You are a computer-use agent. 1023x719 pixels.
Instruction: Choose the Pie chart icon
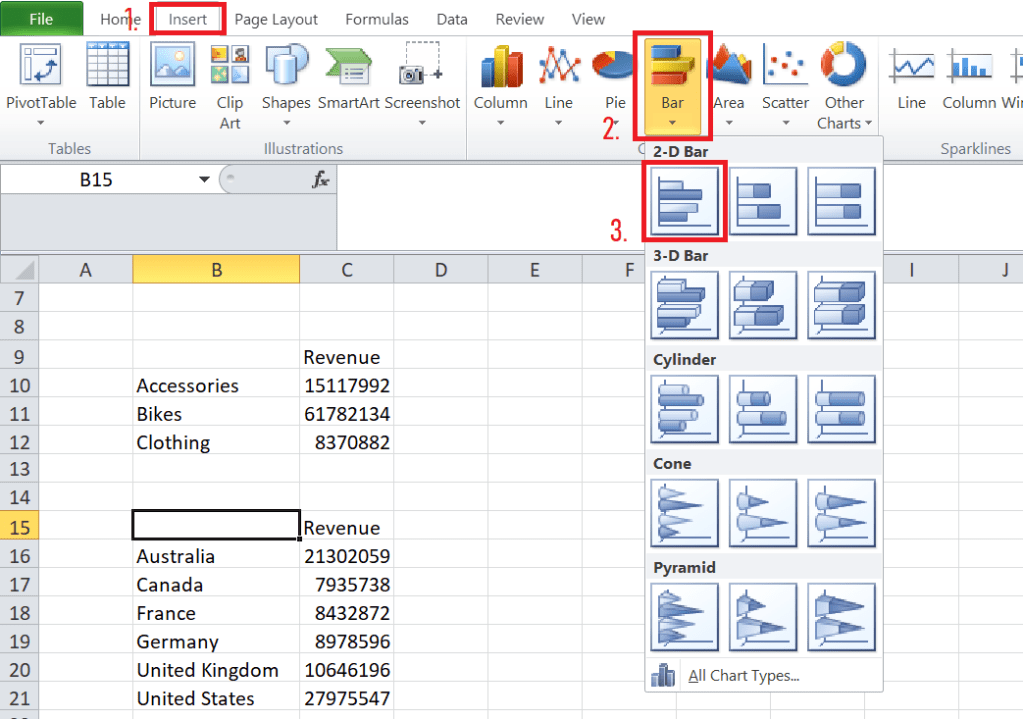614,66
